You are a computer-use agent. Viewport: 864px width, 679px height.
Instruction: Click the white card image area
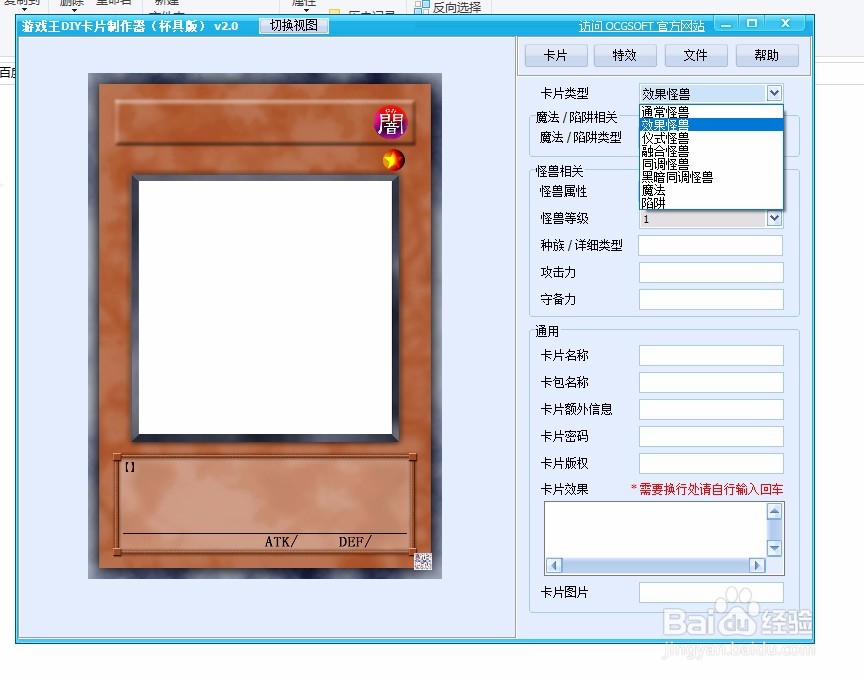click(x=265, y=308)
